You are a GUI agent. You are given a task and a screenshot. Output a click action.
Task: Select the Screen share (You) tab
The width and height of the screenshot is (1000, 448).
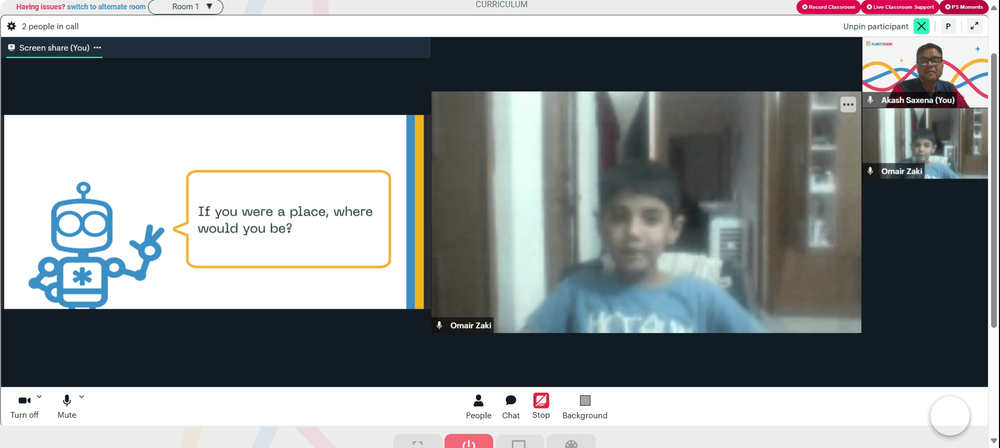54,48
